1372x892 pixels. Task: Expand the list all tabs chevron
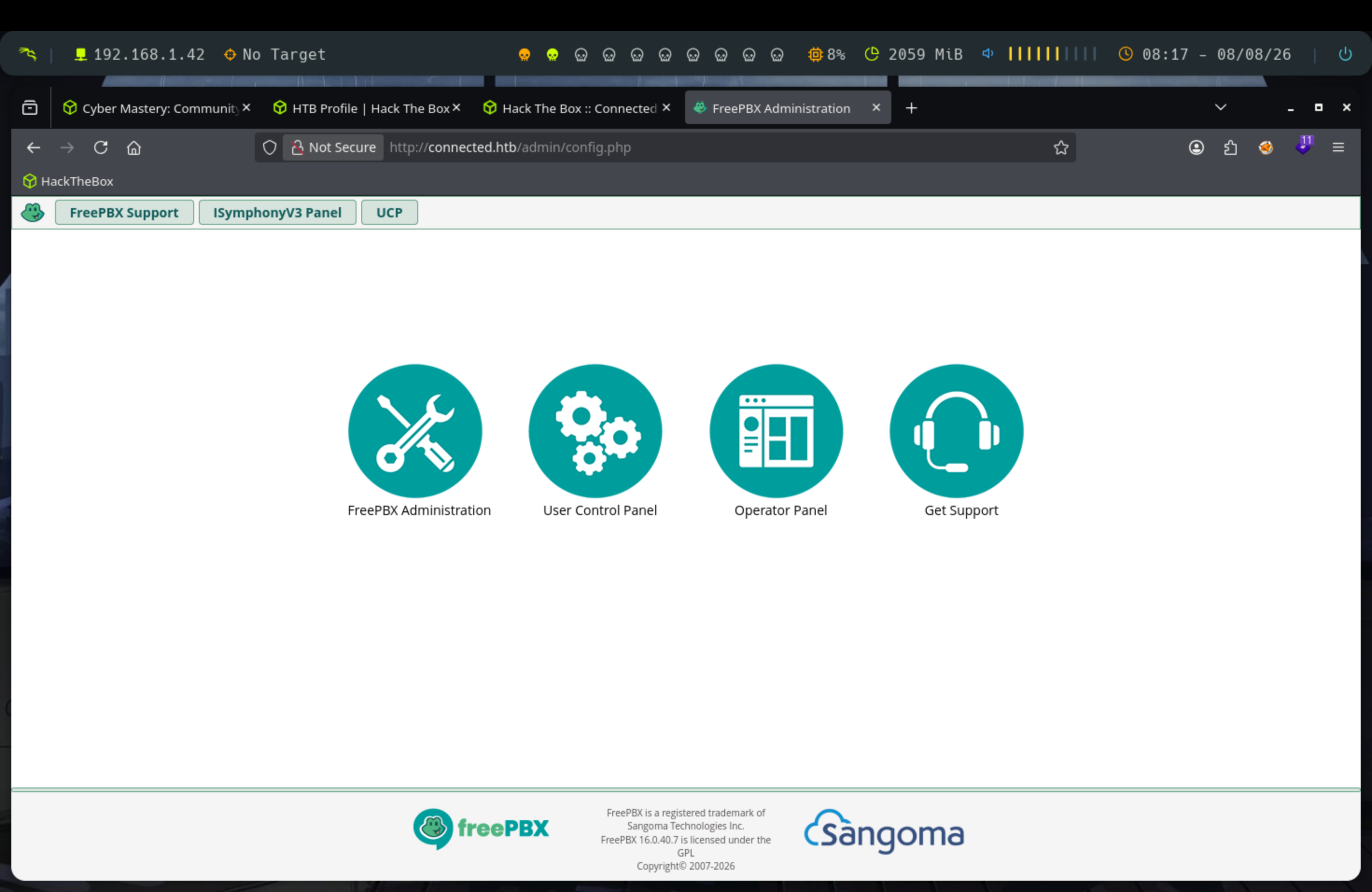click(x=1220, y=108)
